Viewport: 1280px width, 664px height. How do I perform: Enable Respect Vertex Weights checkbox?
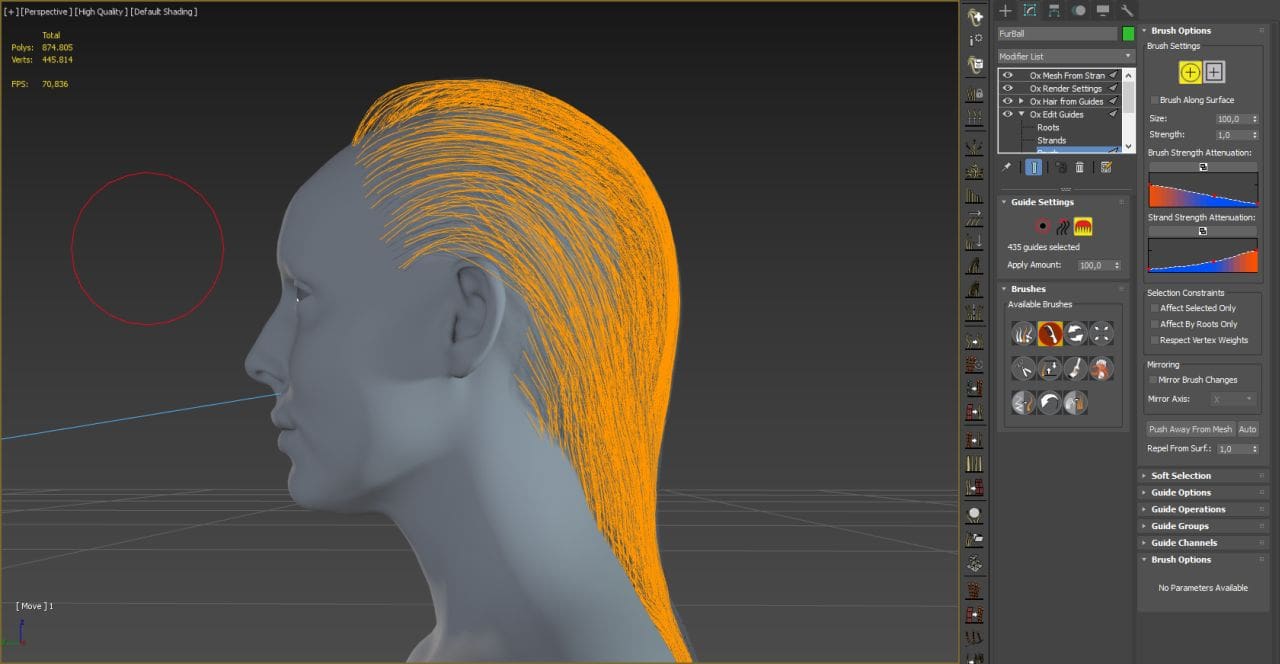pos(1155,340)
